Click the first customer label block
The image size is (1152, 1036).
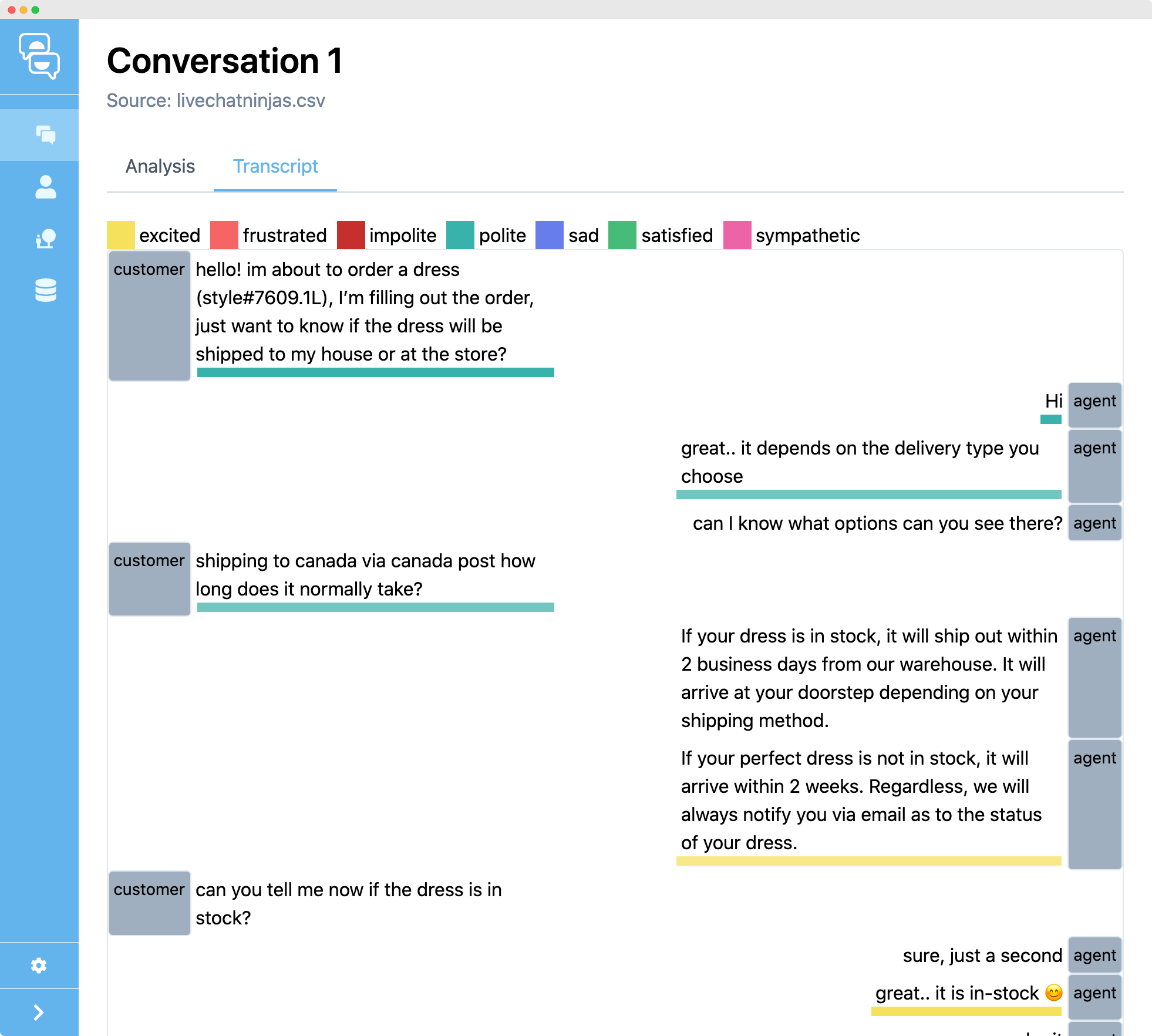coord(149,316)
